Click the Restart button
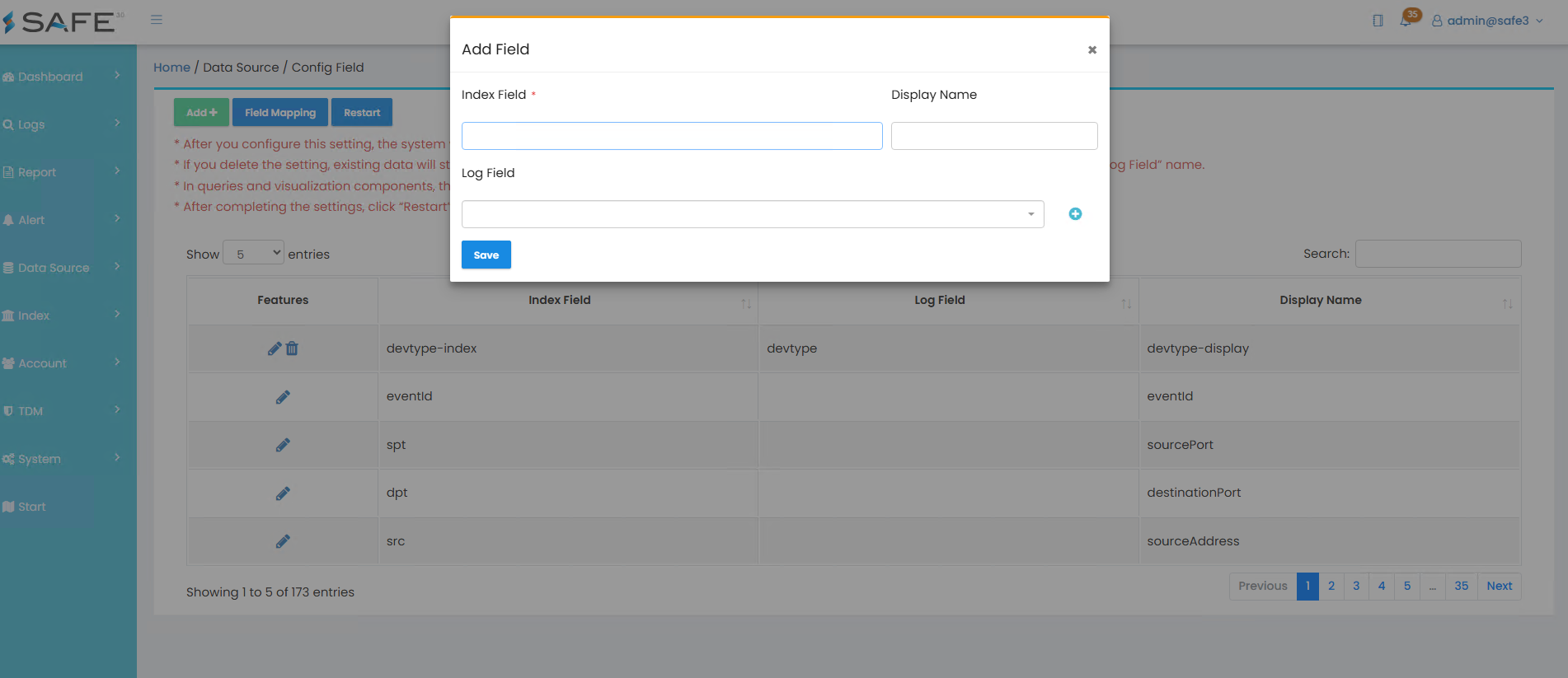 tap(362, 113)
